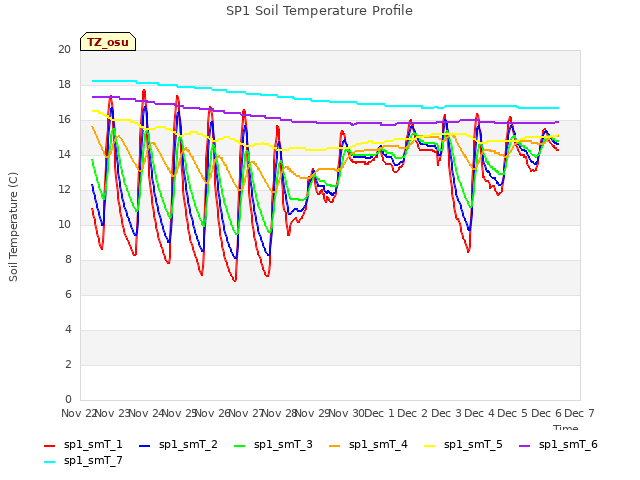This screenshot has height=480, width=640.
Task: Click the chart title SP1 Soil Temperature Profile
Action: 319,11
